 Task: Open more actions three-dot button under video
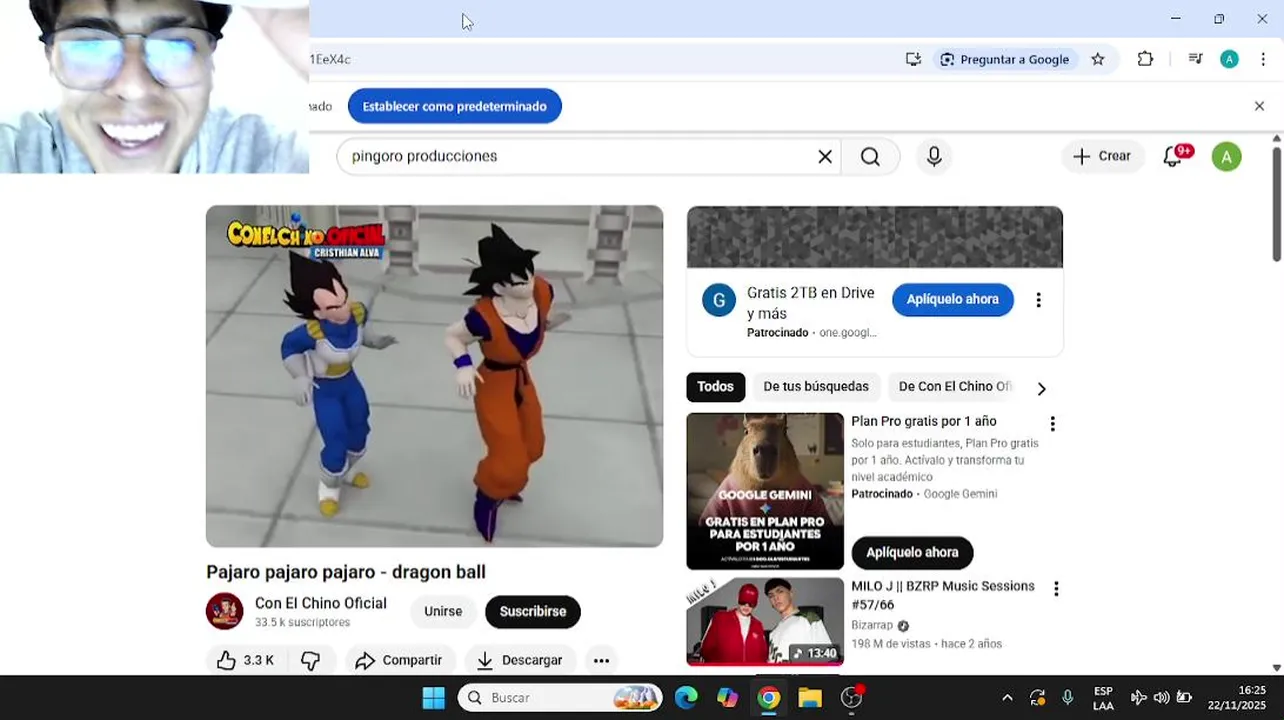601,660
